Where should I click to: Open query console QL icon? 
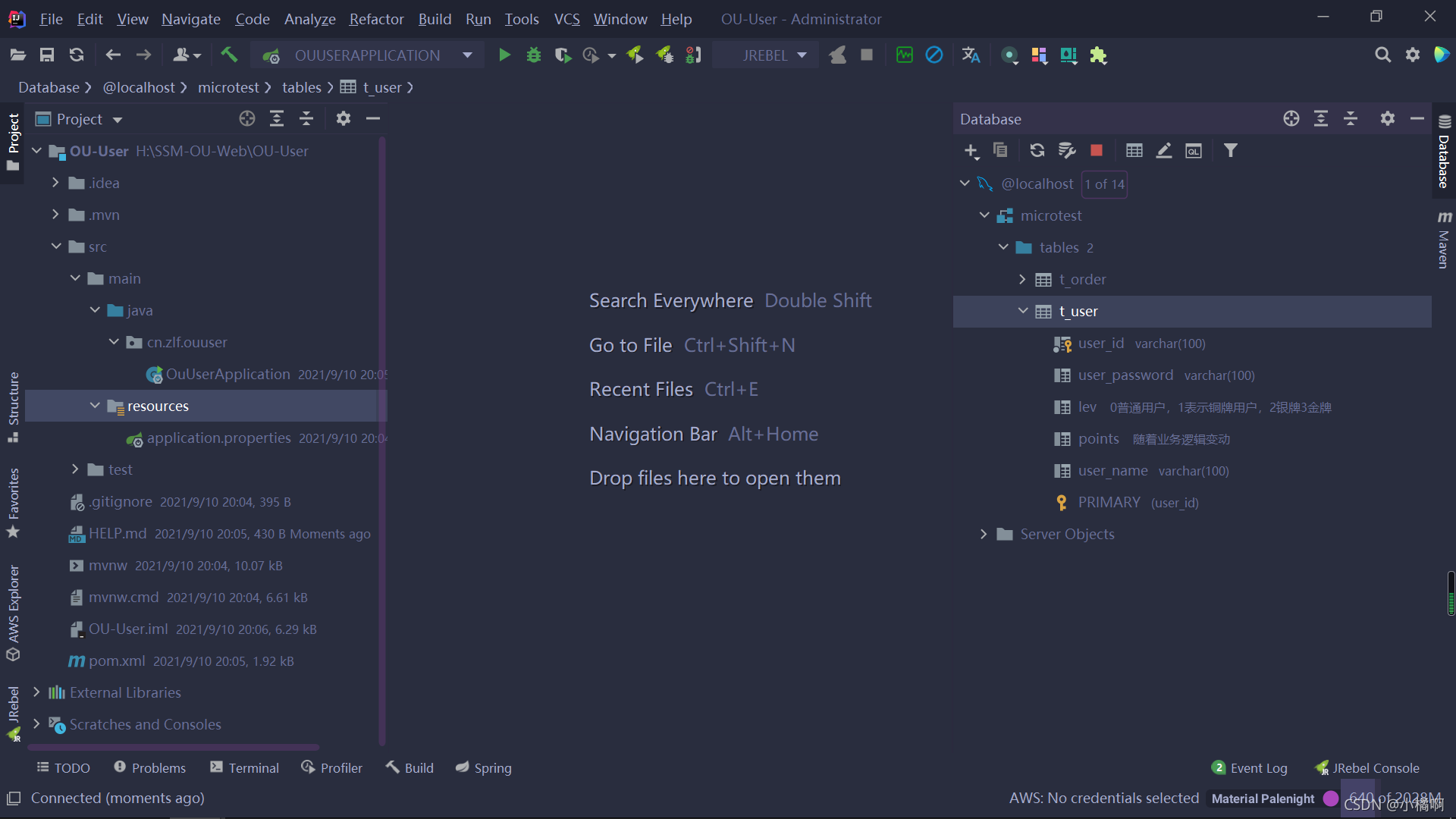point(1194,150)
